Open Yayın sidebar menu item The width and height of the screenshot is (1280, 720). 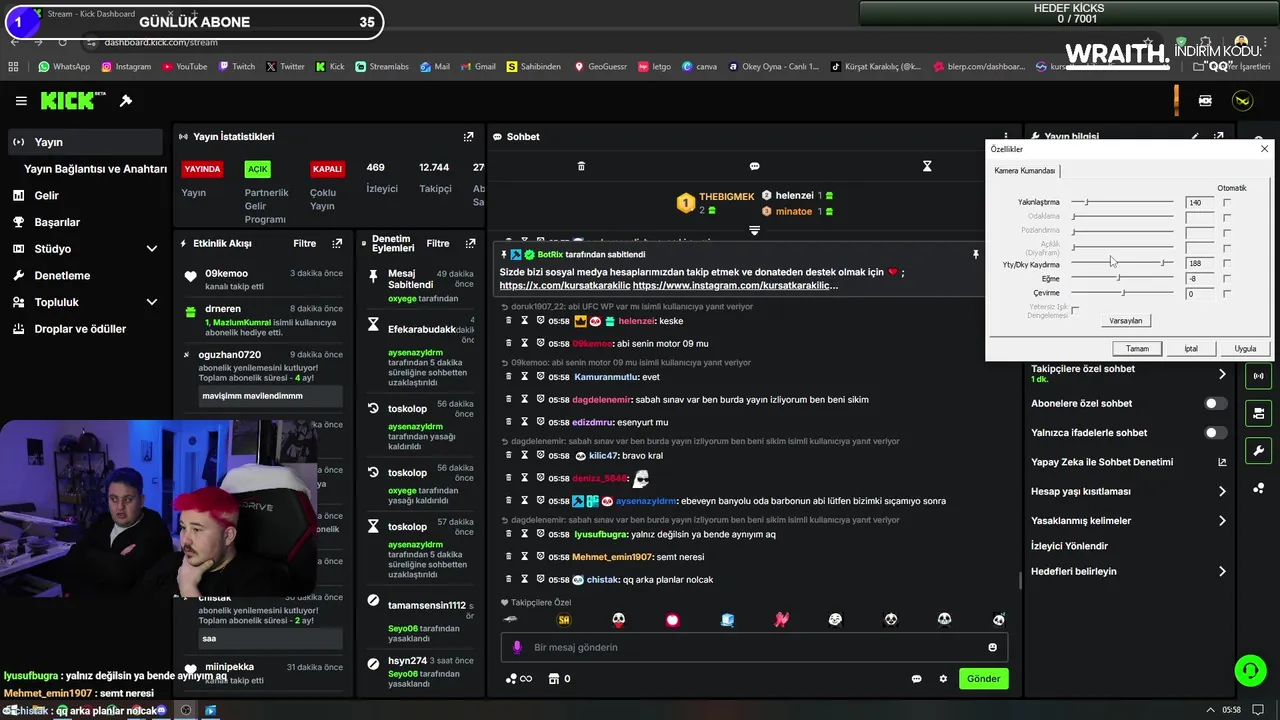pyautogui.click(x=85, y=142)
